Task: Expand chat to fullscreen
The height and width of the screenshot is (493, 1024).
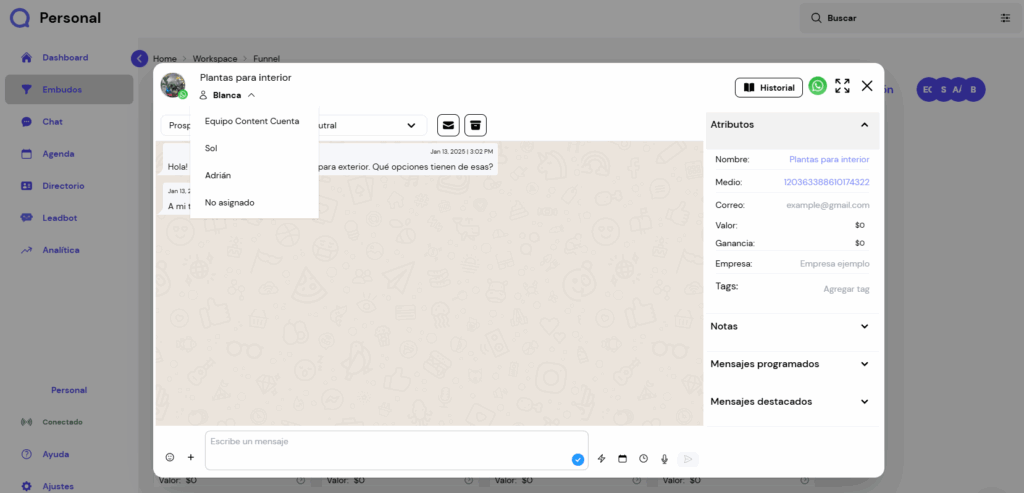Action: pos(842,86)
